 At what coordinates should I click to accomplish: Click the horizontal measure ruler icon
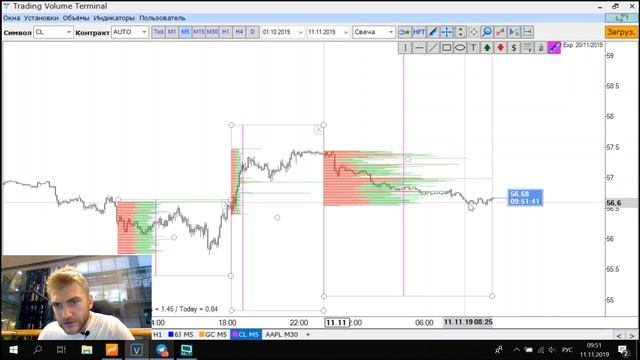pyautogui.click(x=527, y=32)
